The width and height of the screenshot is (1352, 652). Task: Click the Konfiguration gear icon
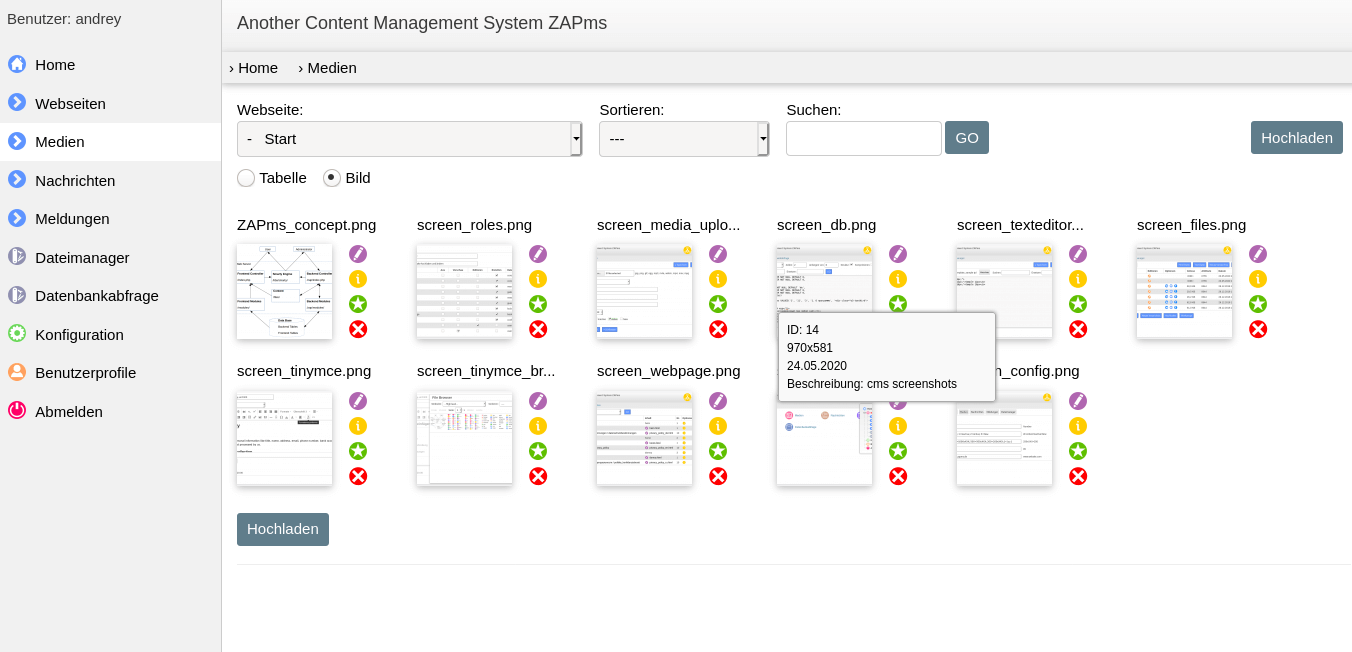coord(17,333)
